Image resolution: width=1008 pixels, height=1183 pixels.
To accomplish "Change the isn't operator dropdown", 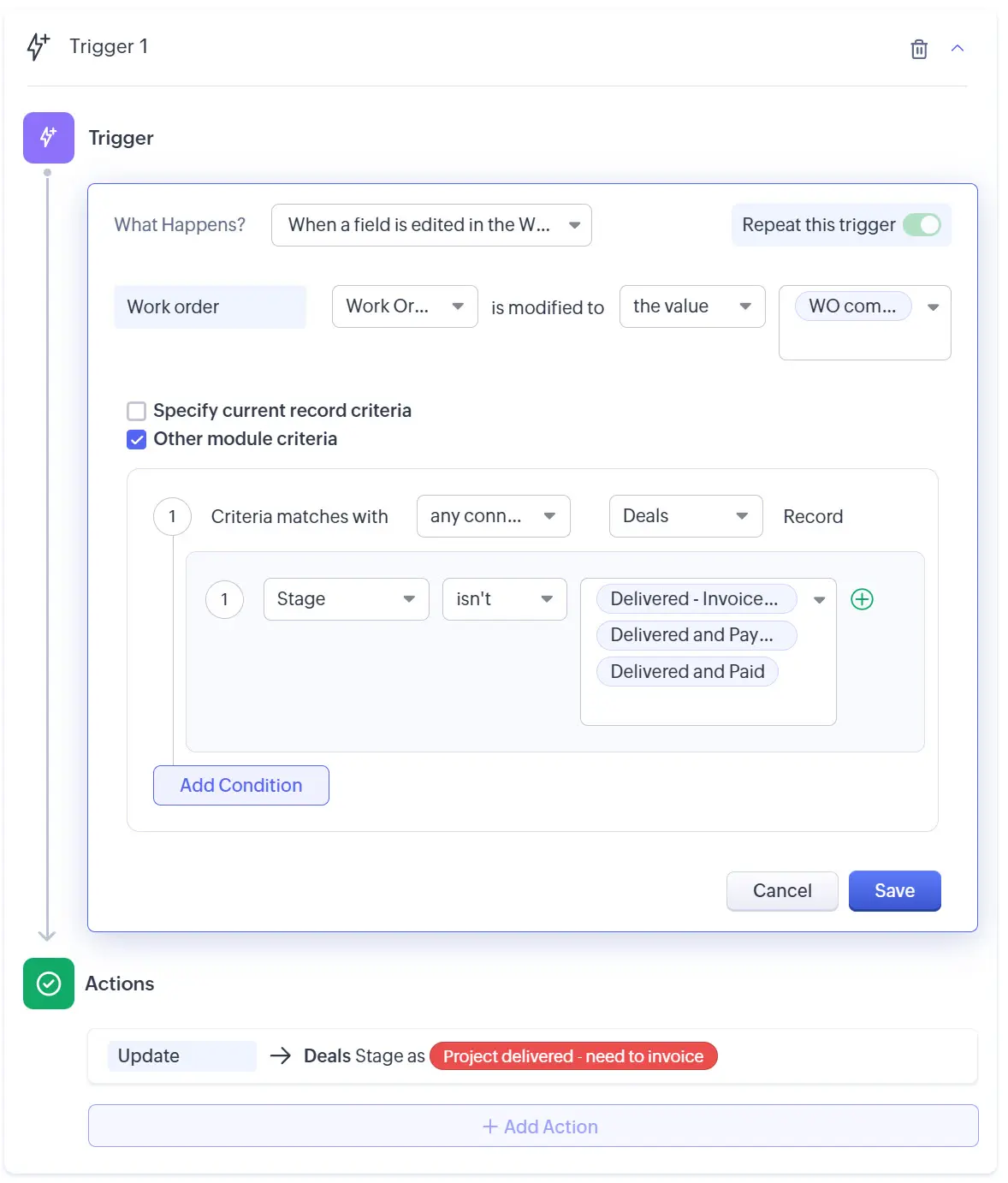I will coord(504,599).
